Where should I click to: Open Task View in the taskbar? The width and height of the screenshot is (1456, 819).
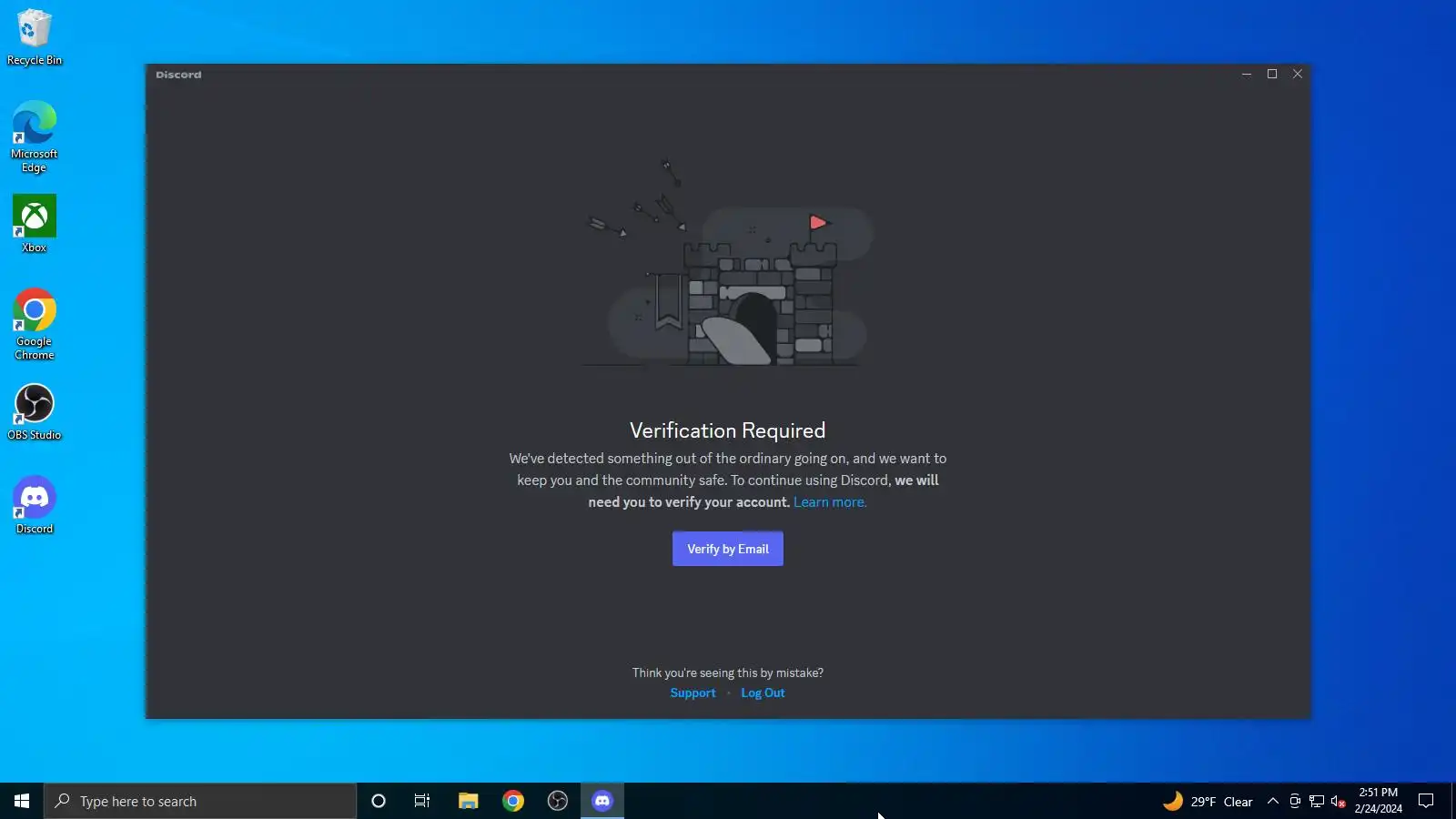click(x=422, y=801)
